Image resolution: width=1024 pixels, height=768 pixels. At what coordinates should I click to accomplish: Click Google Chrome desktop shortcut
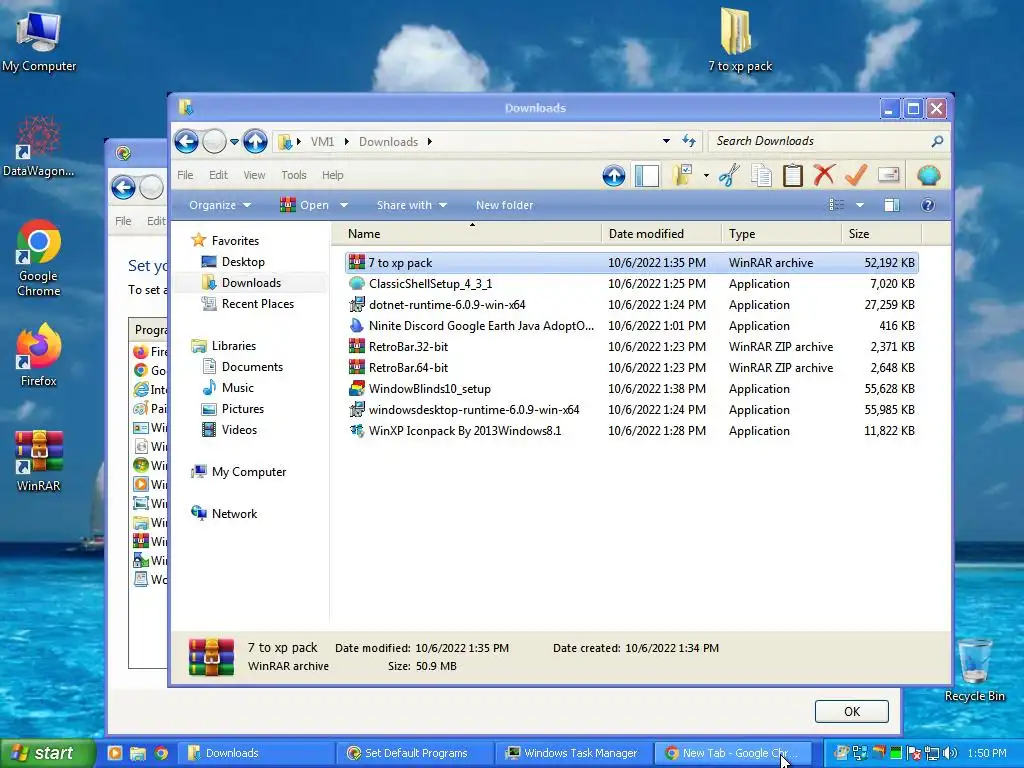(x=38, y=259)
